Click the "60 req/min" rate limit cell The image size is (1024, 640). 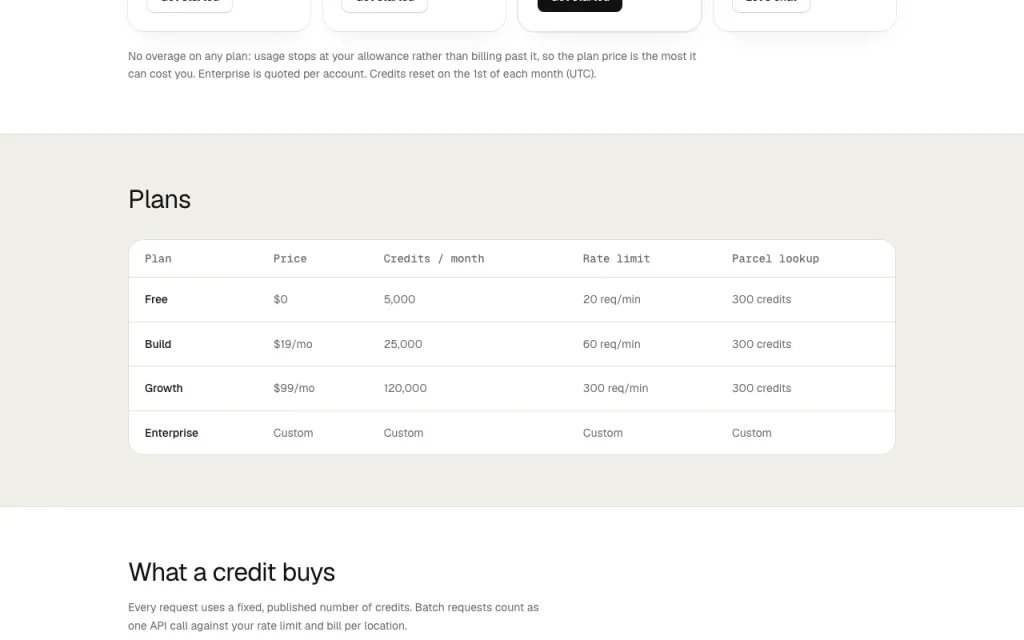click(x=611, y=344)
